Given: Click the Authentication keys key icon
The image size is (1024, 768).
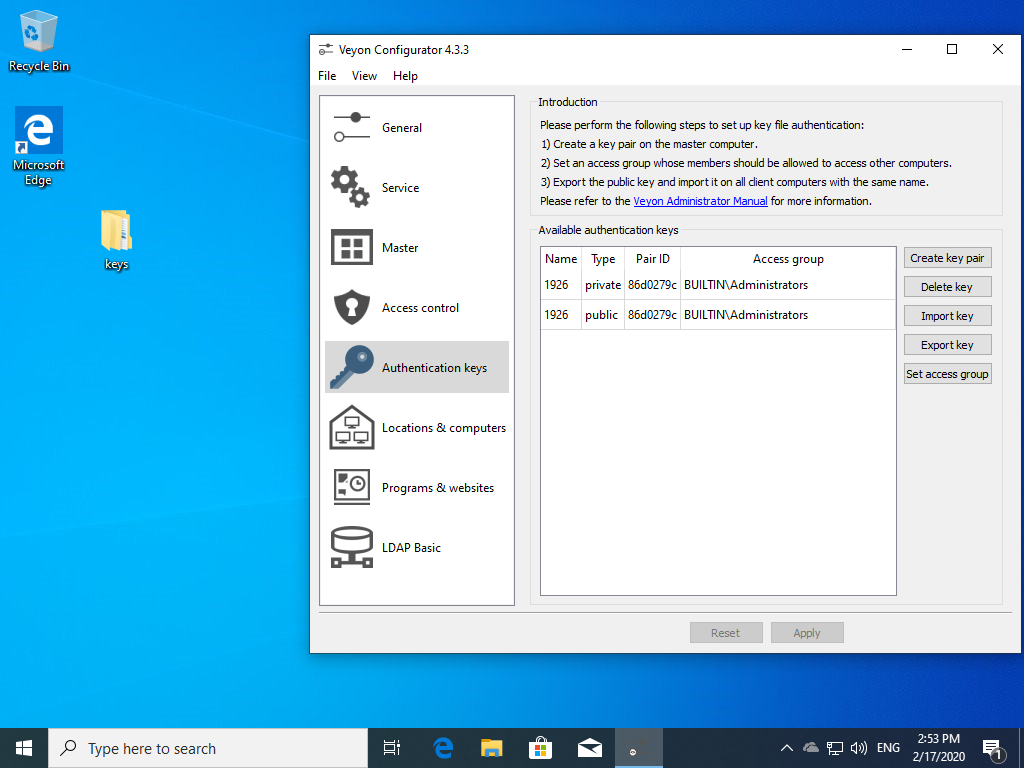Looking at the screenshot, I should [x=351, y=367].
